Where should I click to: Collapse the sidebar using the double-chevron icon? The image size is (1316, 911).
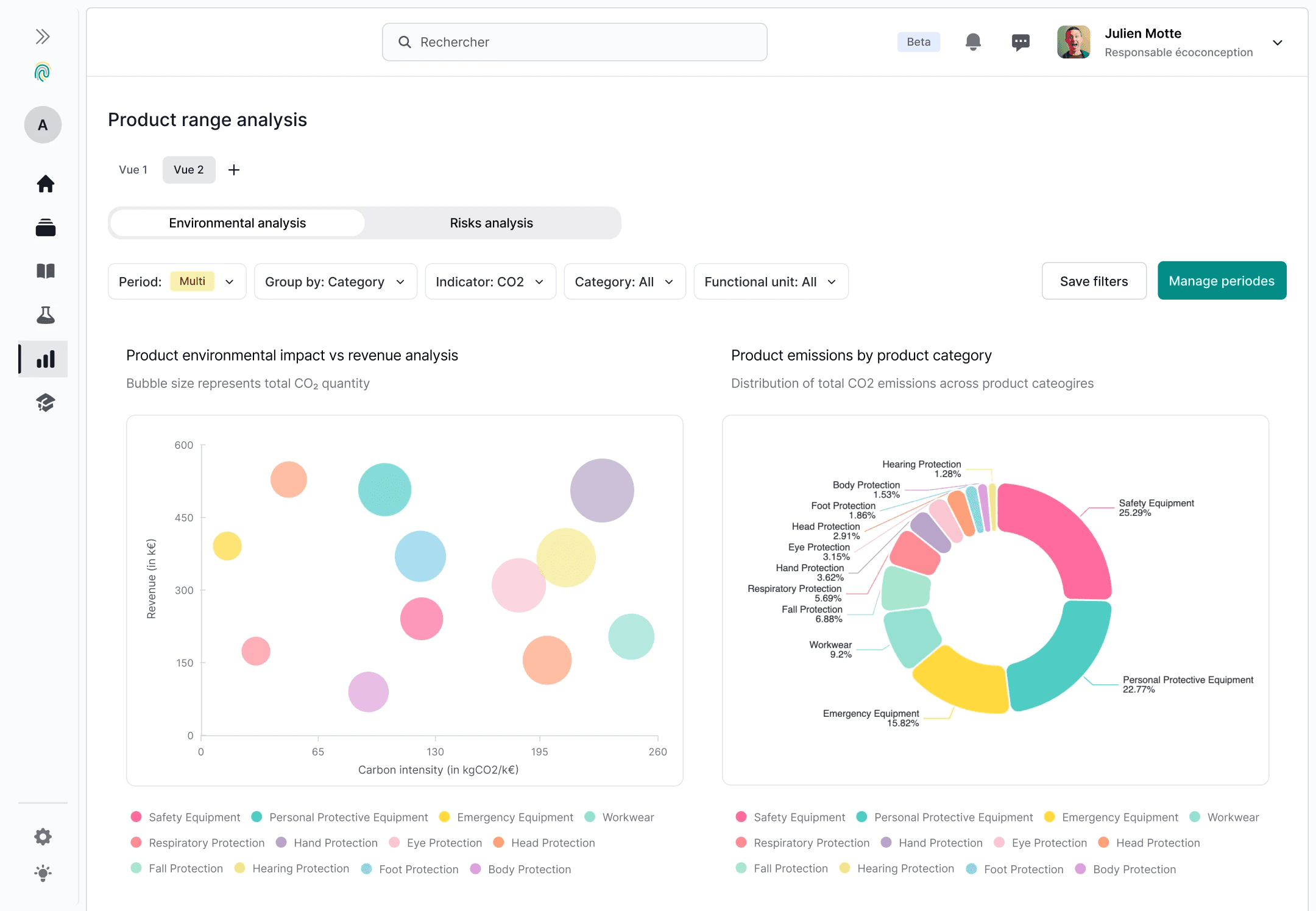tap(41, 36)
